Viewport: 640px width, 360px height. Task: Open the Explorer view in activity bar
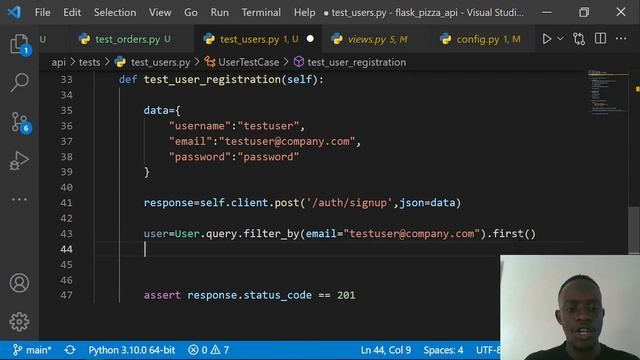[19, 44]
